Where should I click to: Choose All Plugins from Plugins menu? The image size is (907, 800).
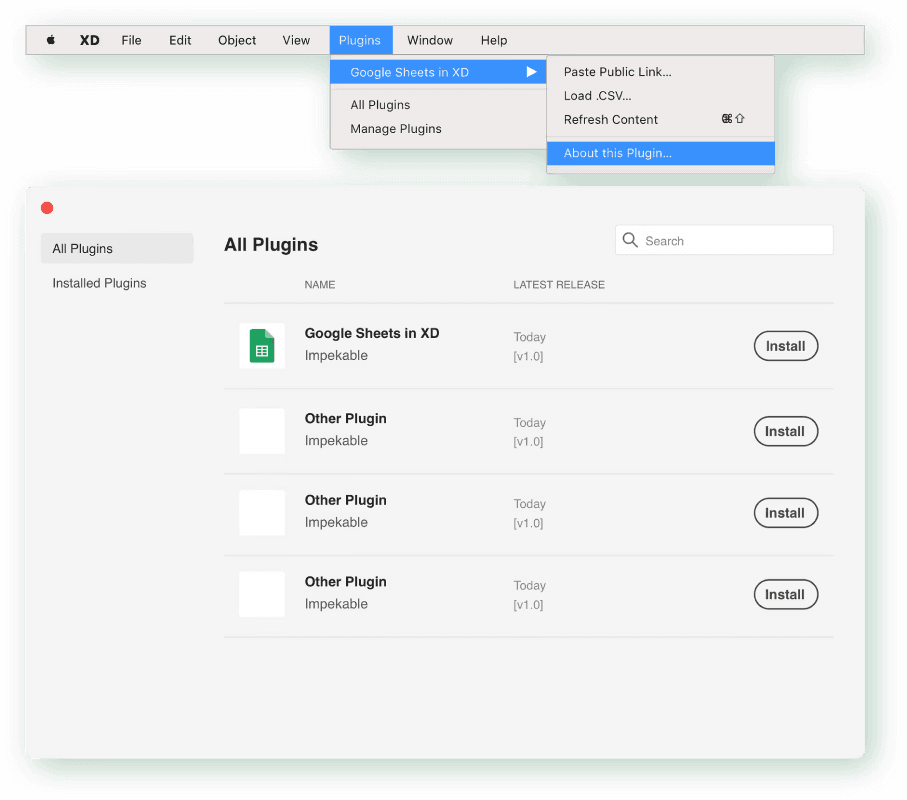coord(380,105)
